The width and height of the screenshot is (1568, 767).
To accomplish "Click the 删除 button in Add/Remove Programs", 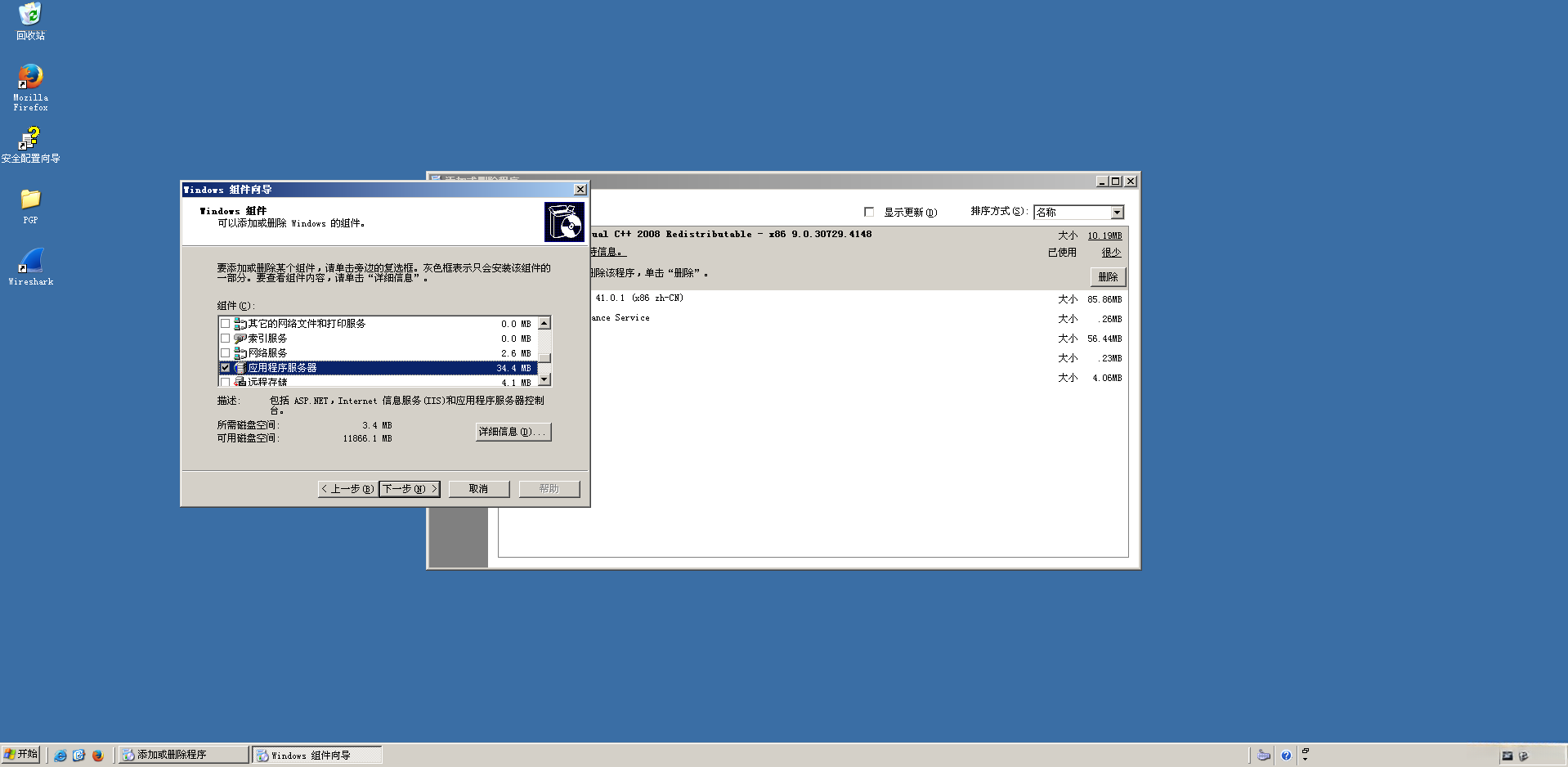I will (1108, 277).
